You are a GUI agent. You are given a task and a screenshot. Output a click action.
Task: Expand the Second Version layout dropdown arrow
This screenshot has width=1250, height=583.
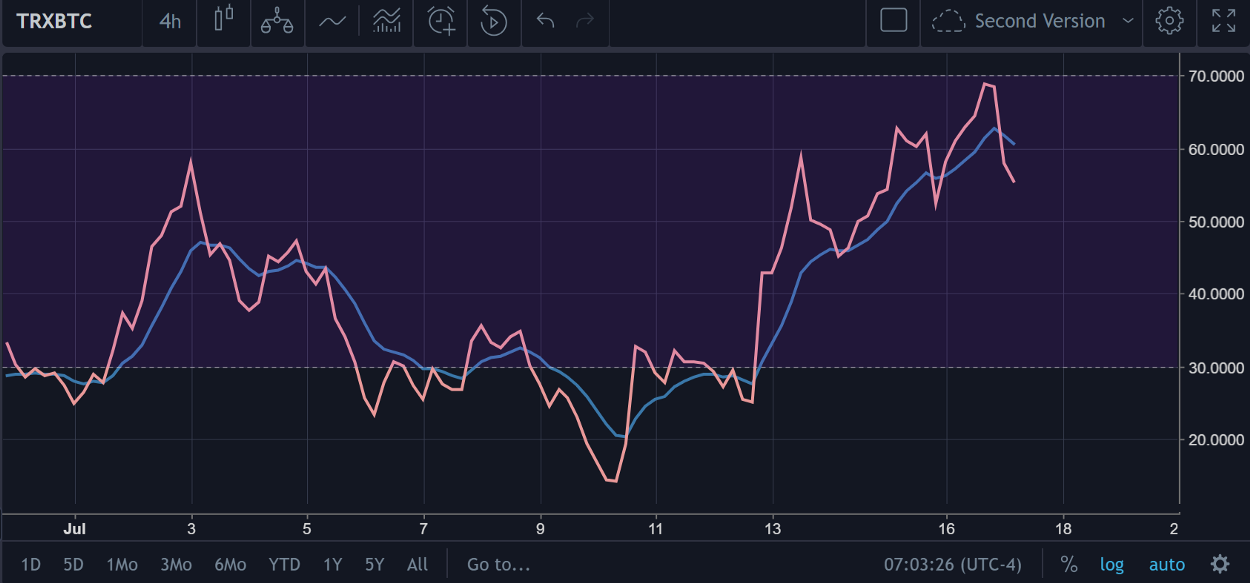(1128, 20)
